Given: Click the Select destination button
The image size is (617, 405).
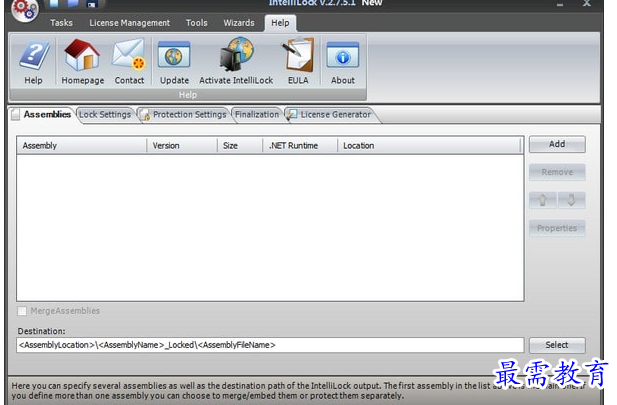Looking at the screenshot, I should coord(557,345).
